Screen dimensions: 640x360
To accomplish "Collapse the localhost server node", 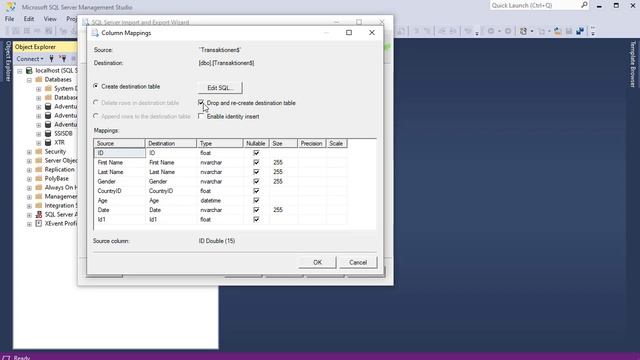I will point(20,71).
